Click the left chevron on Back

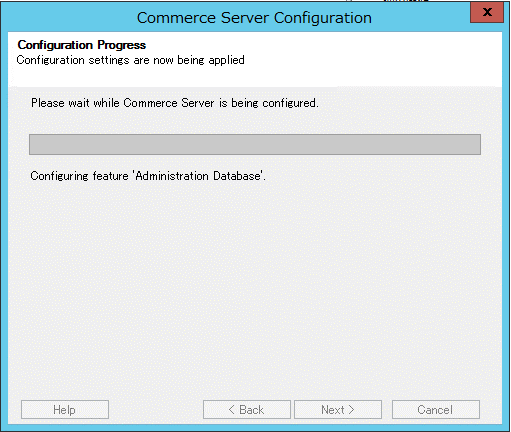[x=232, y=409]
